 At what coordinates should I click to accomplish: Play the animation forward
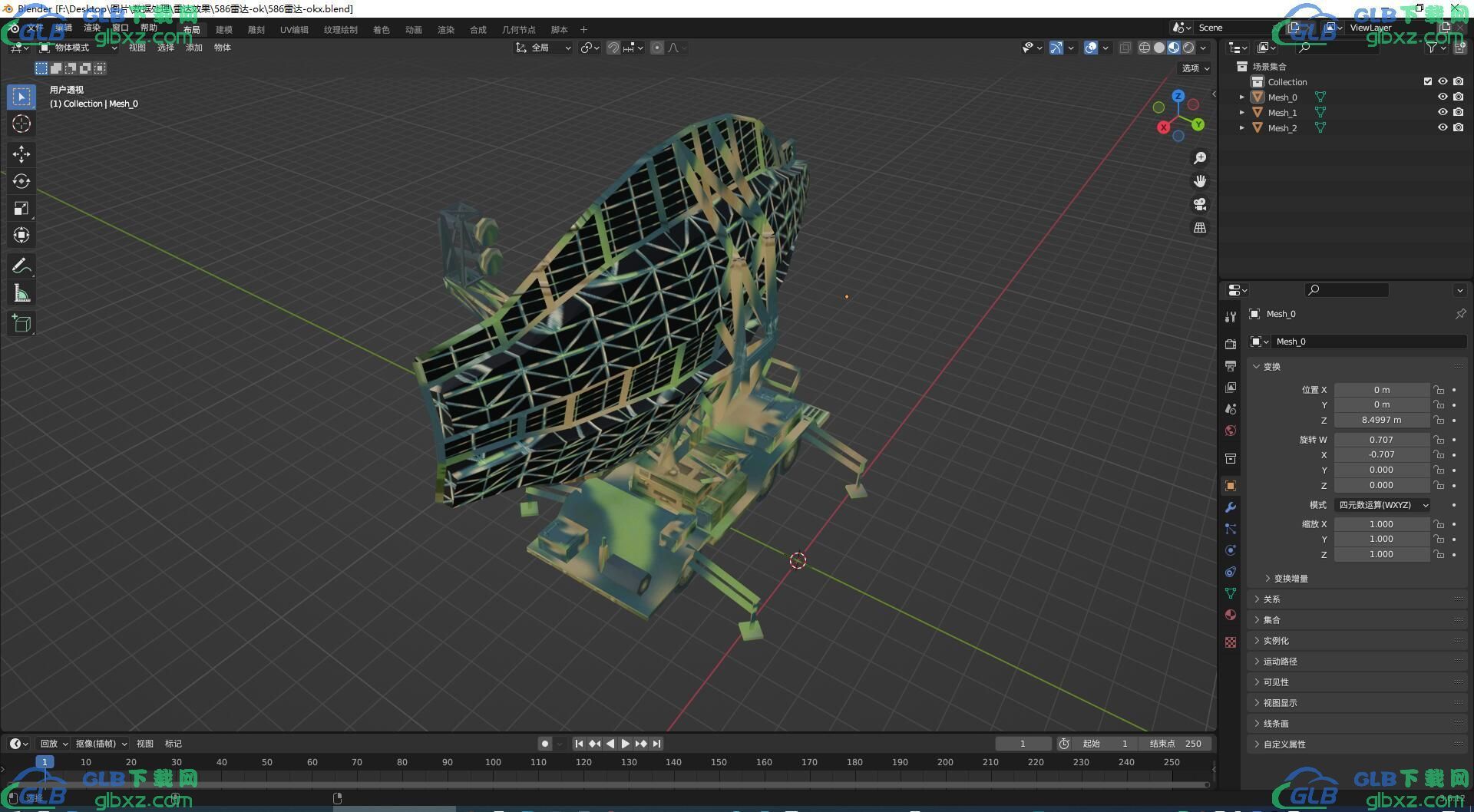click(x=626, y=744)
